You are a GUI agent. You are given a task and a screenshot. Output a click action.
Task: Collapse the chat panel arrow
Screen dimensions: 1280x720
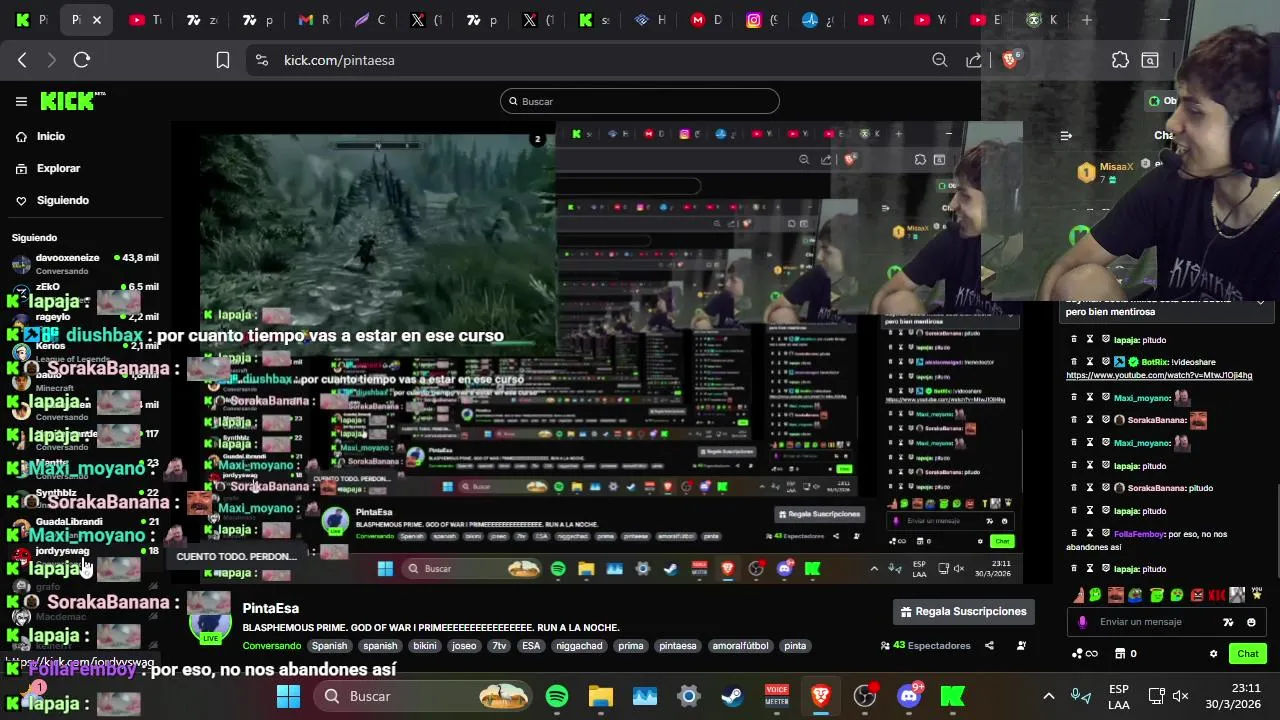pyautogui.click(x=1066, y=136)
